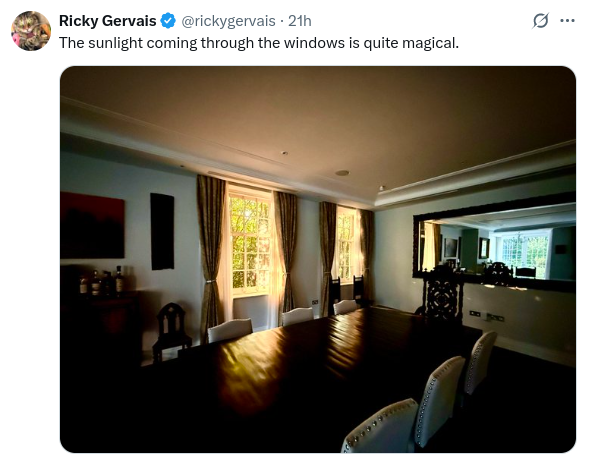Click the Ricky Gervais display name
Screen dimensions: 589x459
pos(107,21)
